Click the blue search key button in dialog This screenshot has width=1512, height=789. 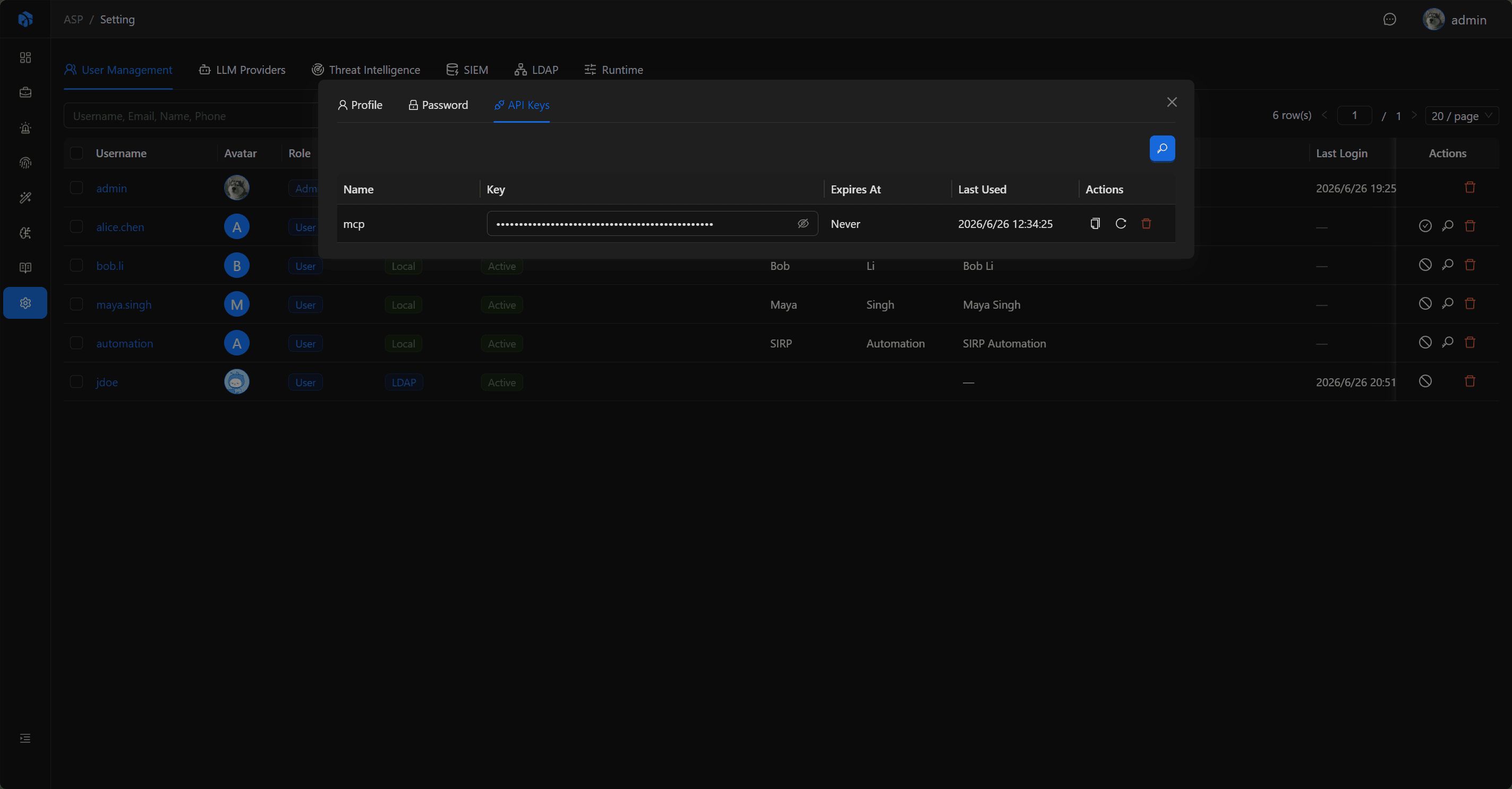1161,149
